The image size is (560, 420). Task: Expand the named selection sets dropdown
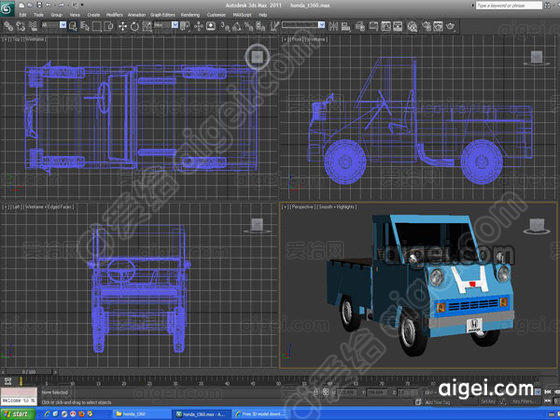tap(303, 25)
